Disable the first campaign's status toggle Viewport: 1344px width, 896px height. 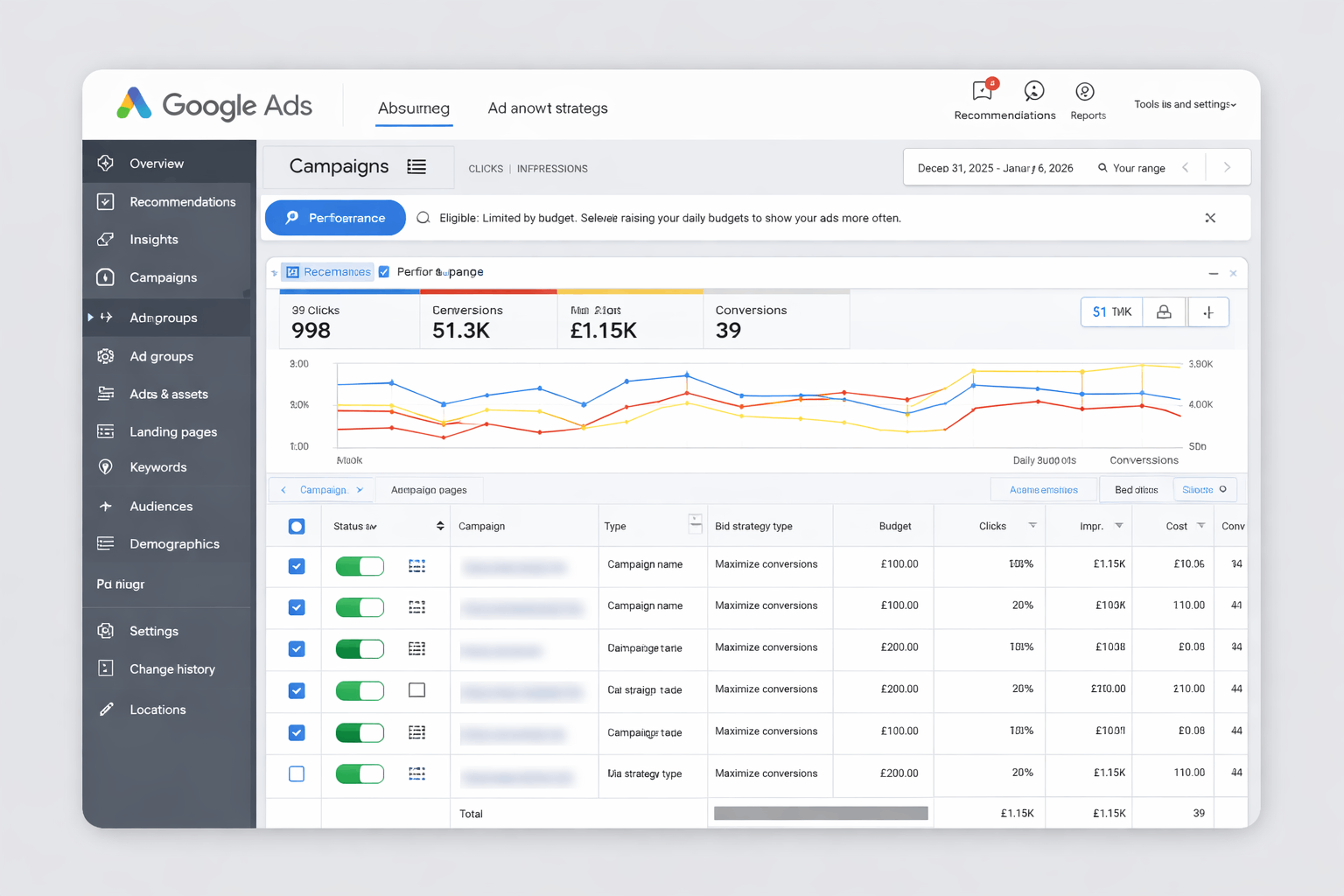click(x=360, y=566)
